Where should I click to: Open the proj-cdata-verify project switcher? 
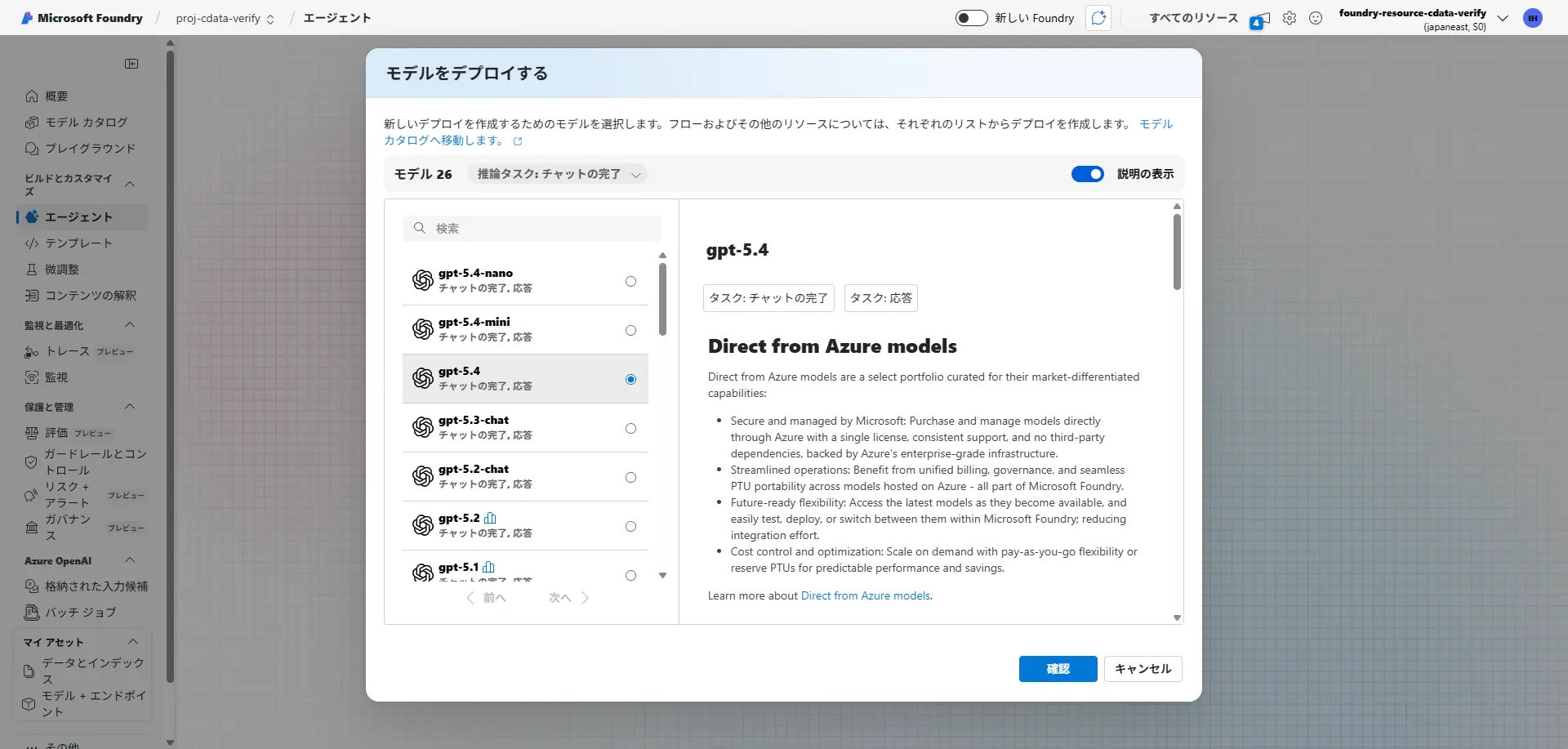point(225,18)
